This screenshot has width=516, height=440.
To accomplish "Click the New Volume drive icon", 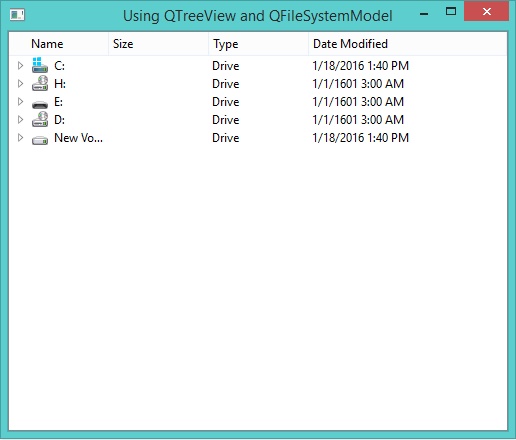I will point(40,140).
